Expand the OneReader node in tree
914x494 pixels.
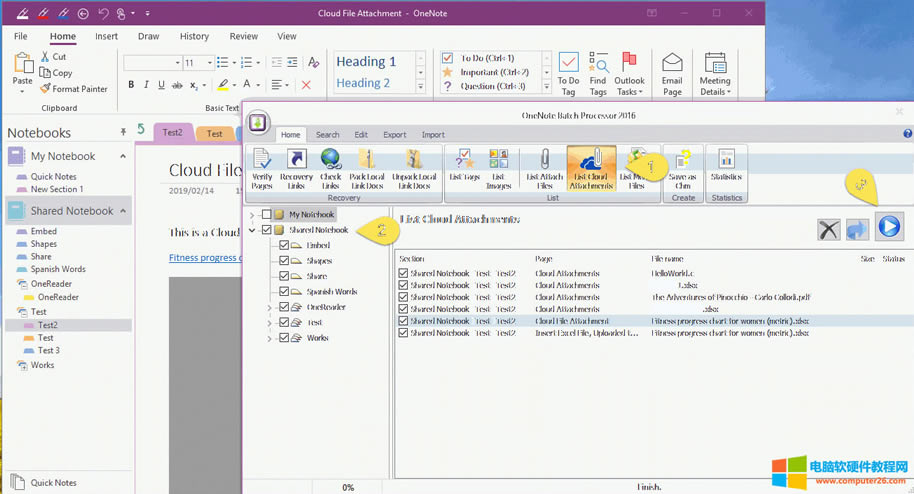click(x=270, y=307)
